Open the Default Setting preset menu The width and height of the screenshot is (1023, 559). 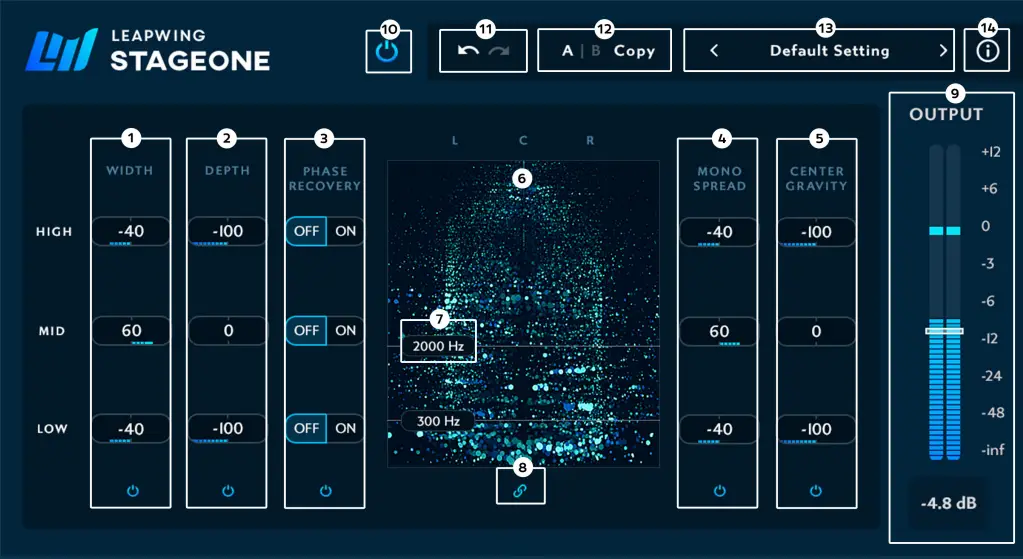(x=828, y=51)
